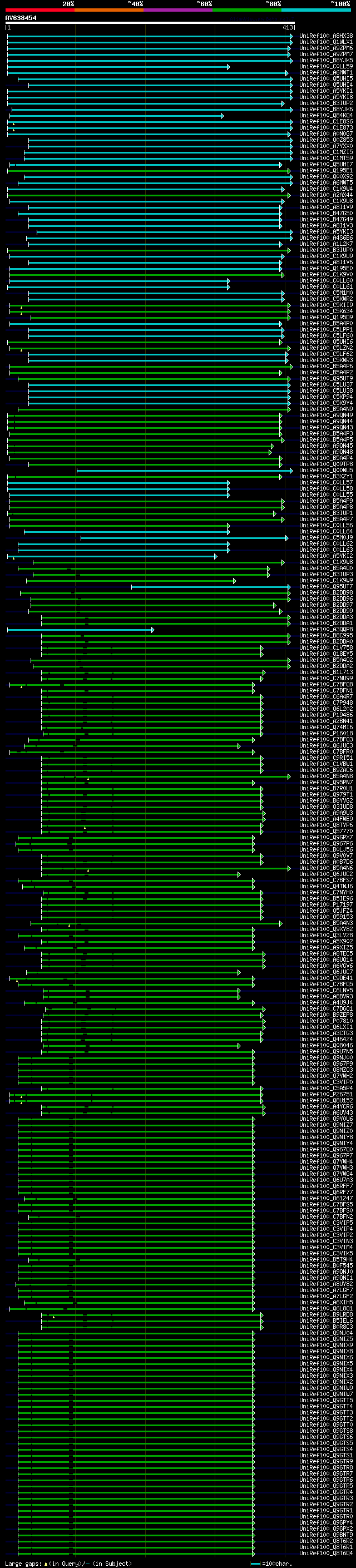Open hit UniRef100_Q1WLX1
356x1568 pixels.
(326, 42)
